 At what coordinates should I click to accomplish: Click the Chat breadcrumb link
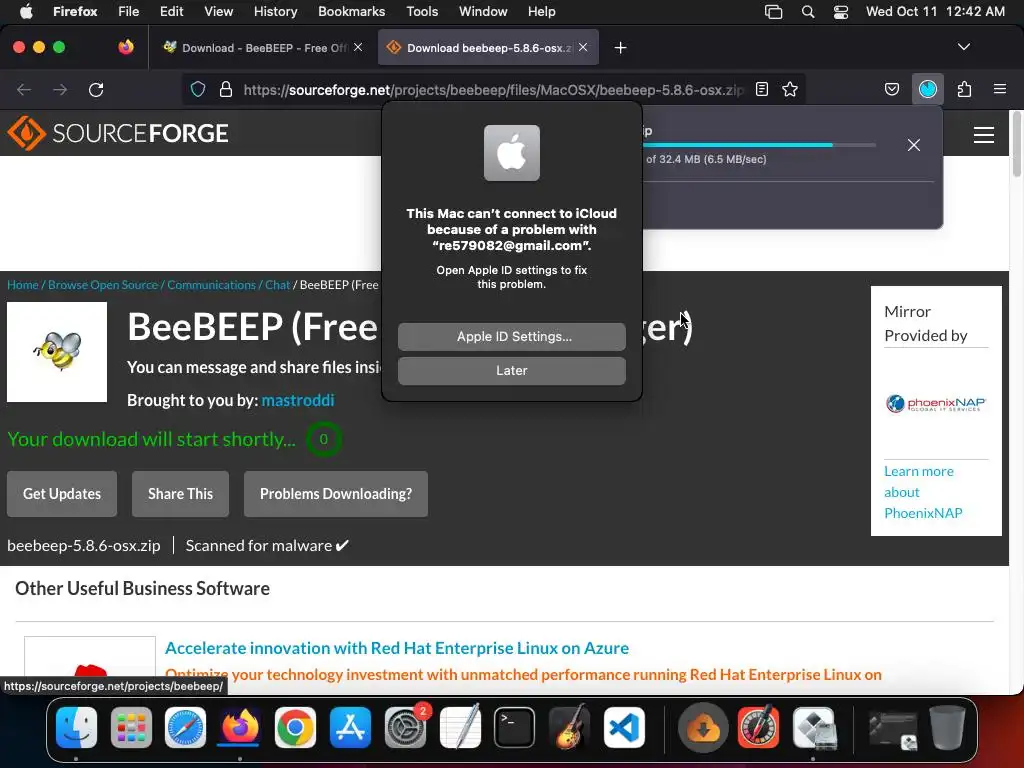pos(277,285)
